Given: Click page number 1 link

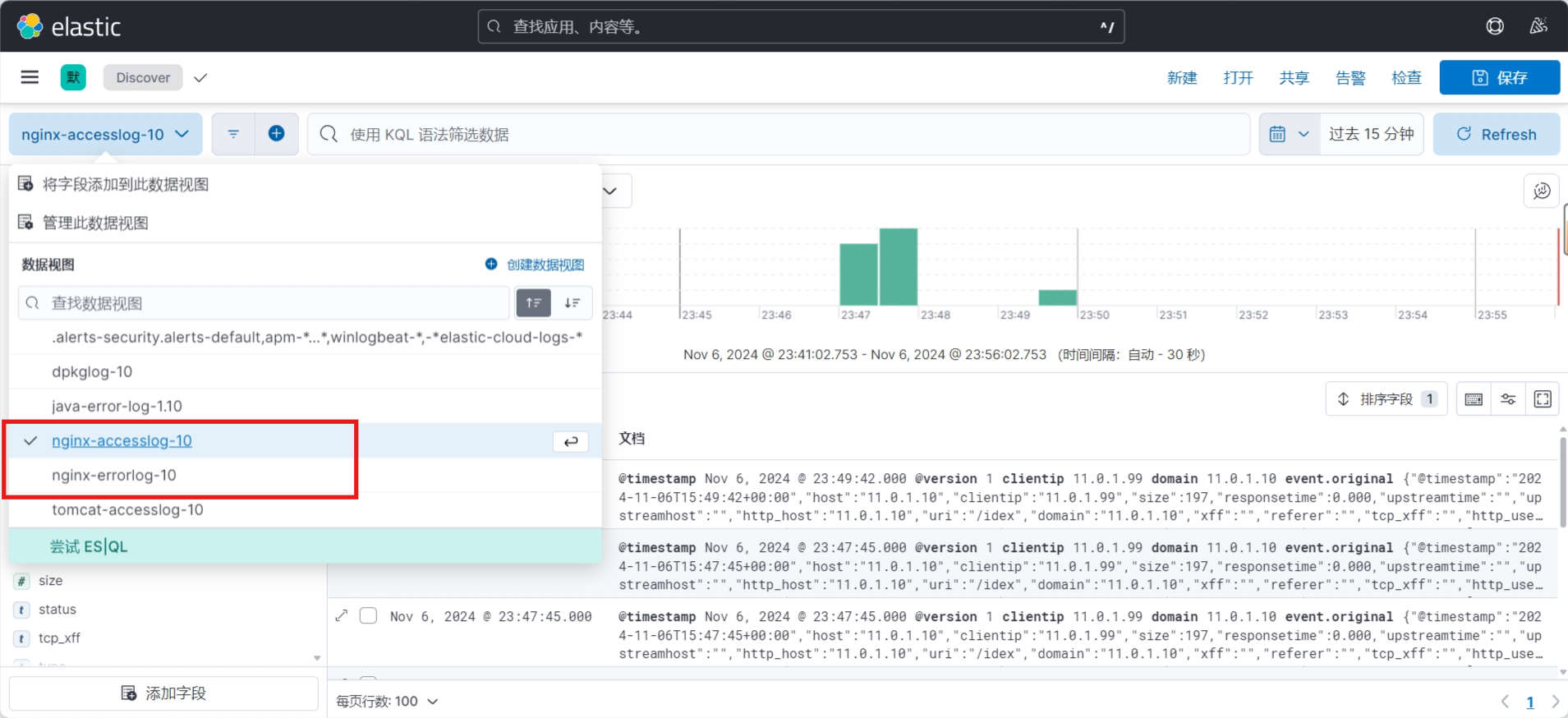Looking at the screenshot, I should (1530, 702).
